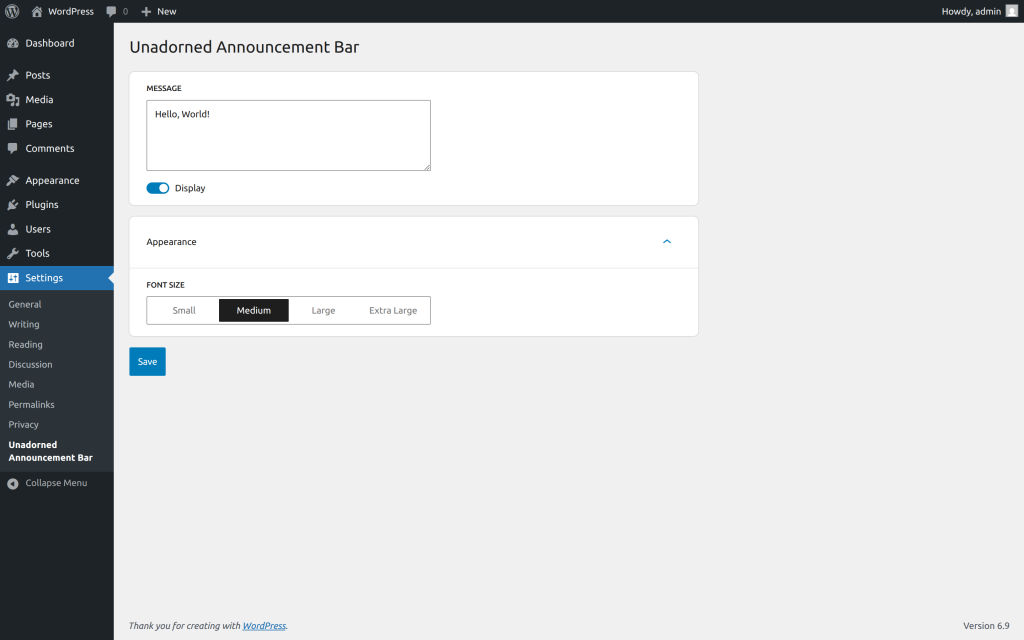The height and width of the screenshot is (640, 1024).
Task: Open the Permalinks settings submenu item
Action: pos(31,405)
